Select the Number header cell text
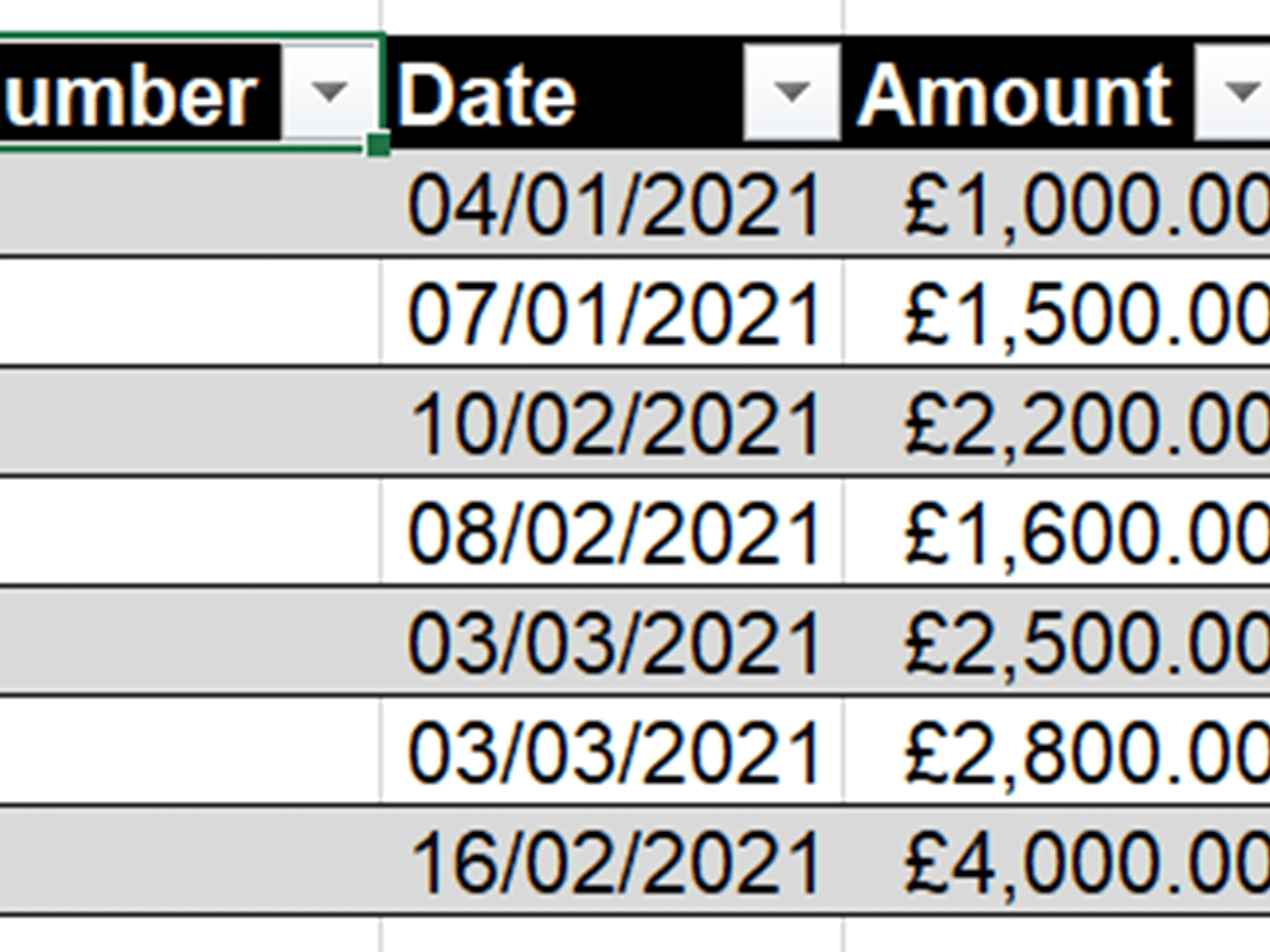The image size is (1270, 952). click(131, 95)
